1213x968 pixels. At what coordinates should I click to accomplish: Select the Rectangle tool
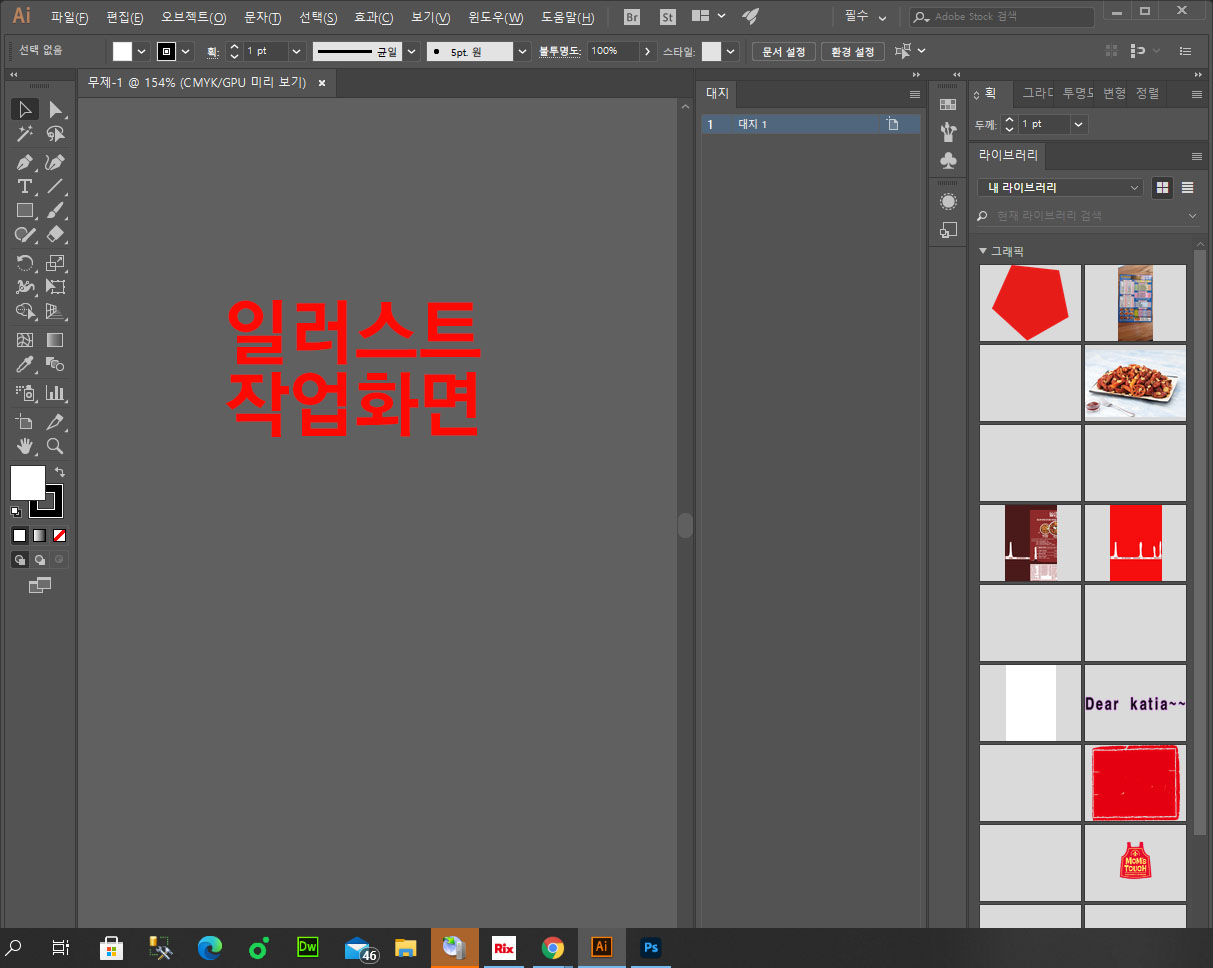click(x=25, y=210)
